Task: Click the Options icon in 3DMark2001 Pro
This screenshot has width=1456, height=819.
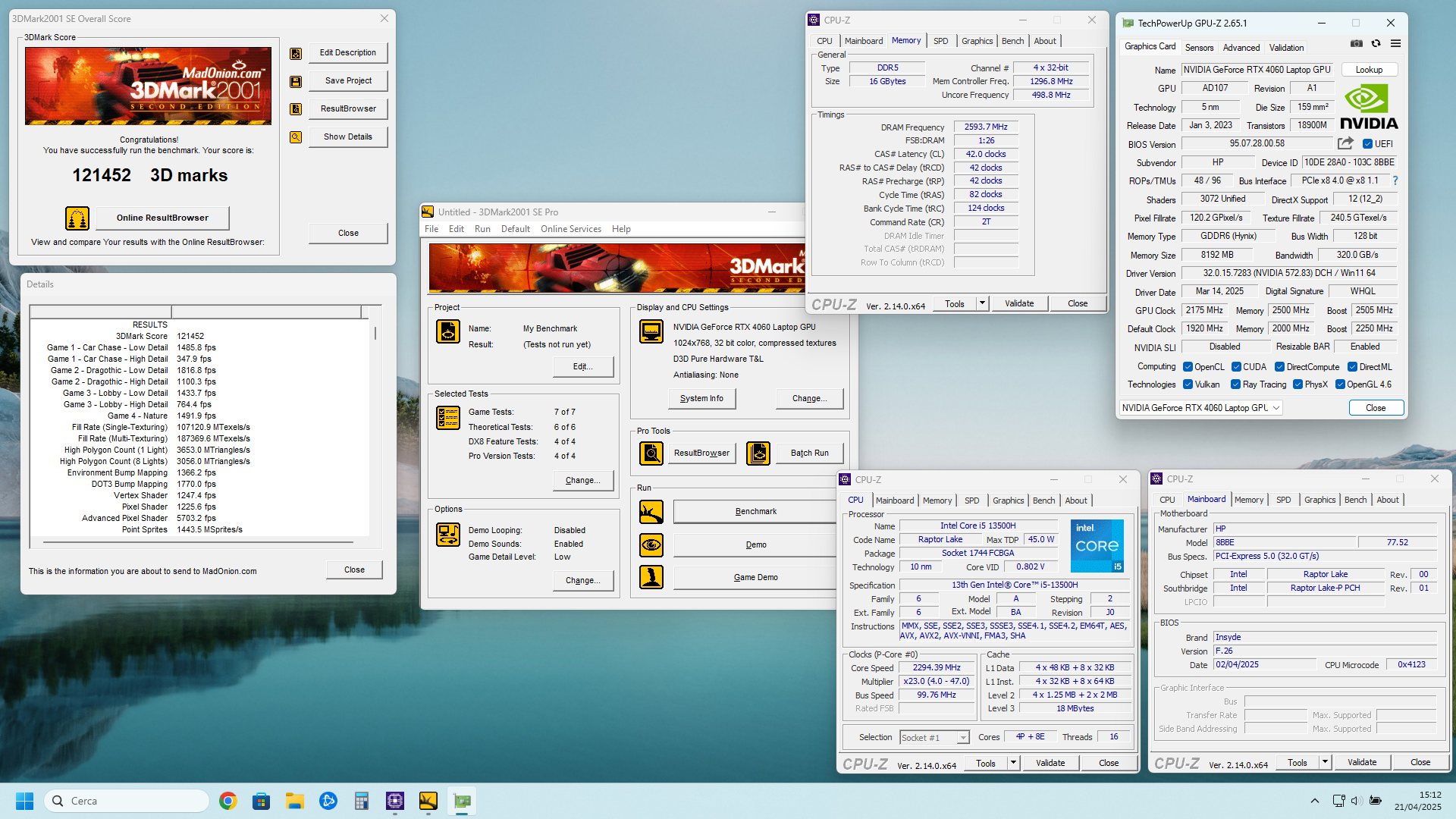Action: click(448, 535)
